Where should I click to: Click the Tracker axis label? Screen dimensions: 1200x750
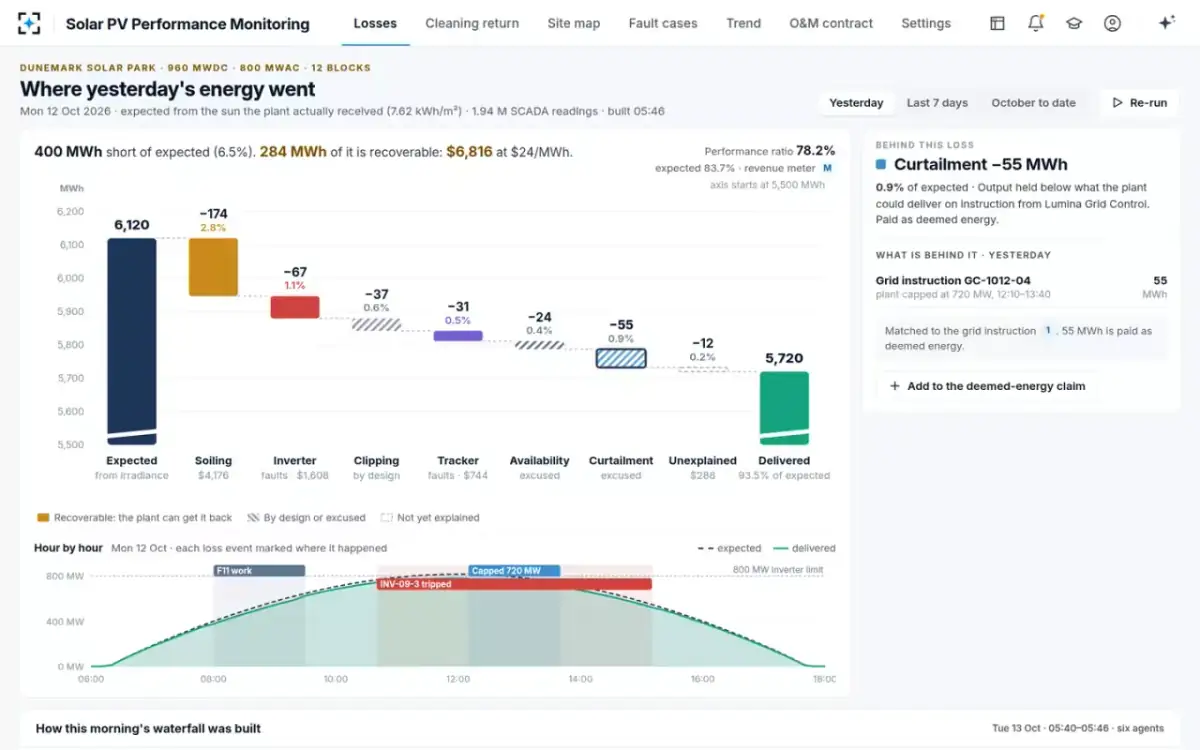click(458, 461)
